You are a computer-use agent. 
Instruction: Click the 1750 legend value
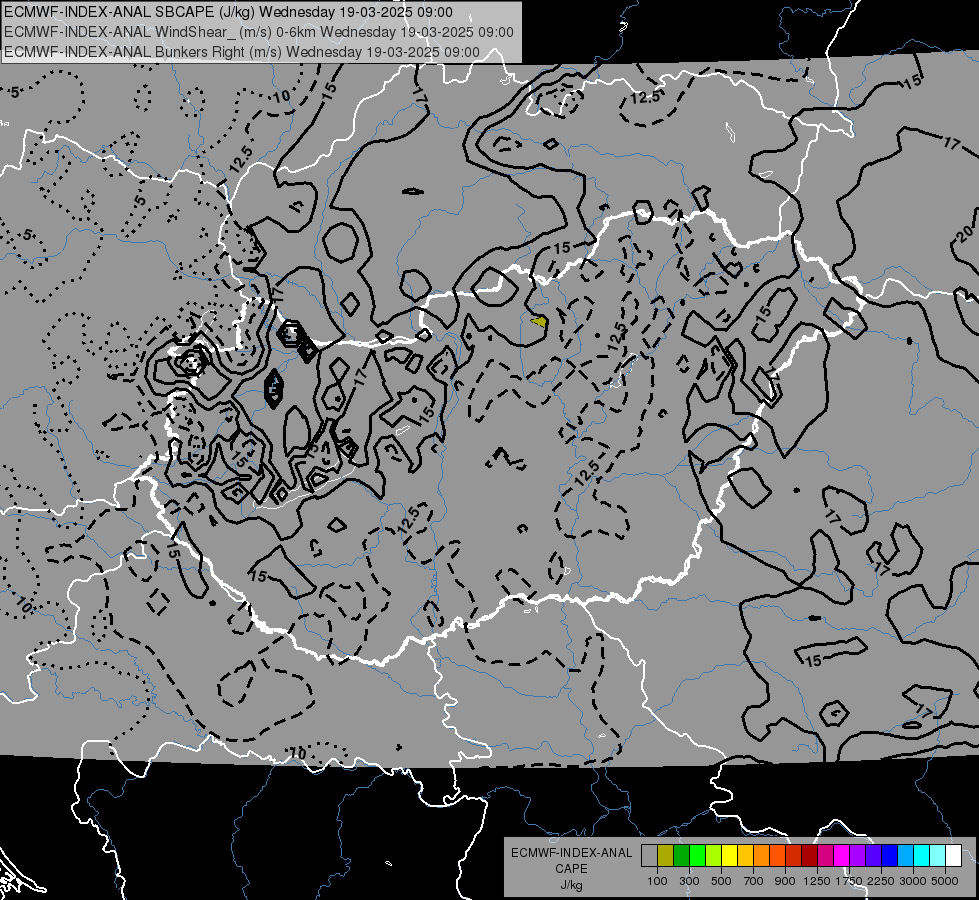click(849, 881)
